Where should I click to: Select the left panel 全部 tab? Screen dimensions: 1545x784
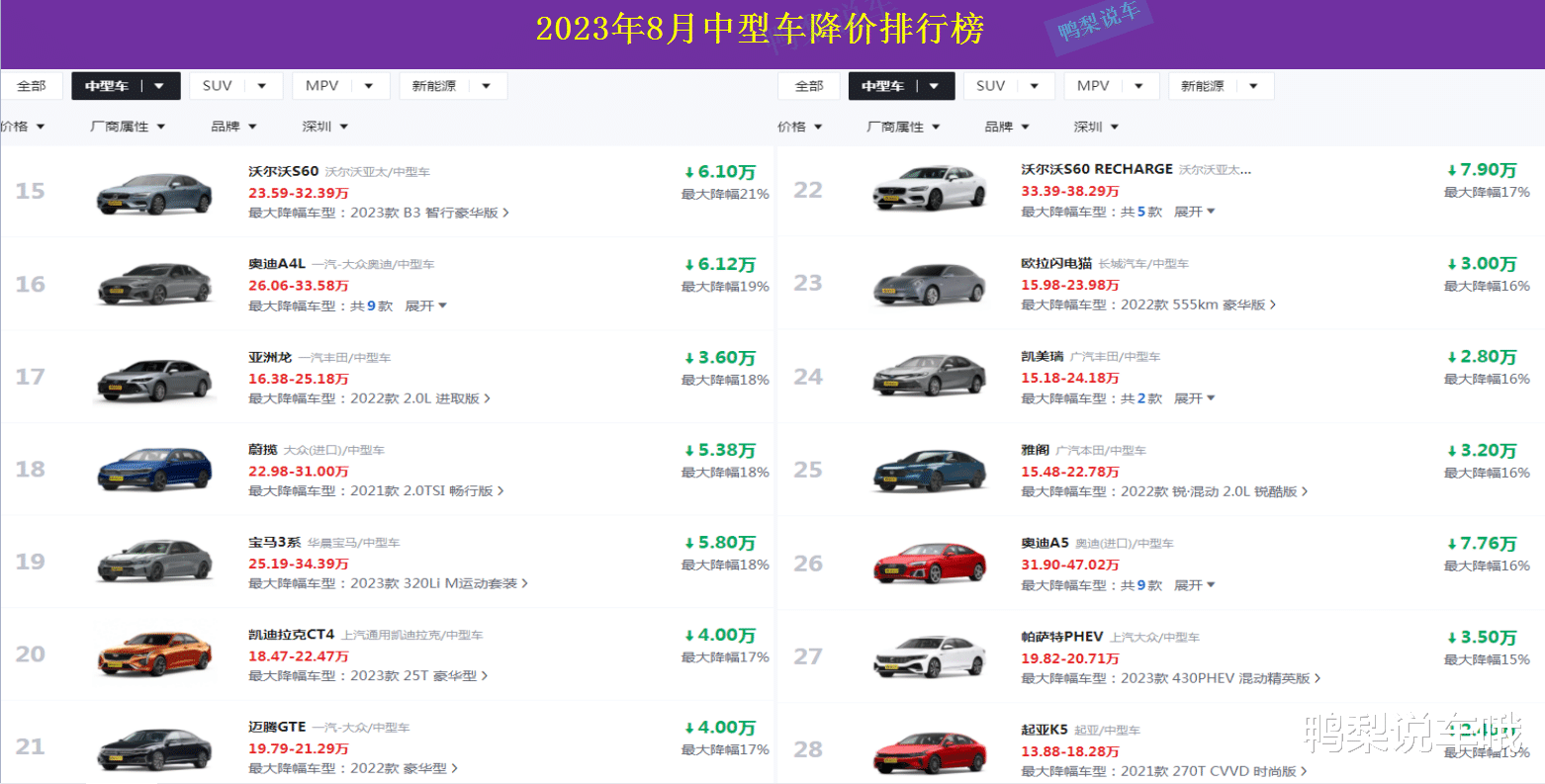tap(32, 86)
